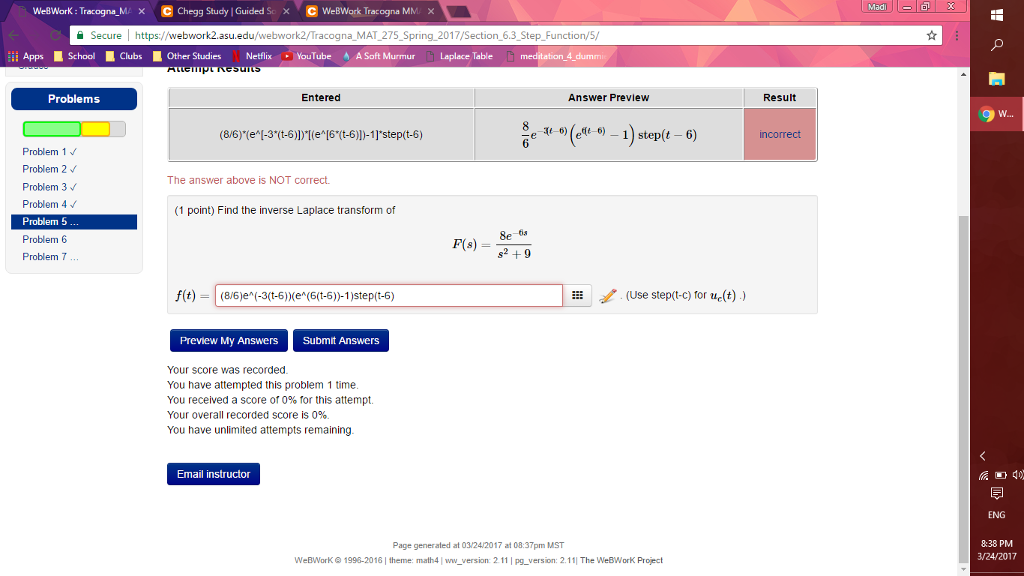This screenshot has width=1024, height=576.
Task: Open the School bookmarks folder
Action: click(74, 56)
